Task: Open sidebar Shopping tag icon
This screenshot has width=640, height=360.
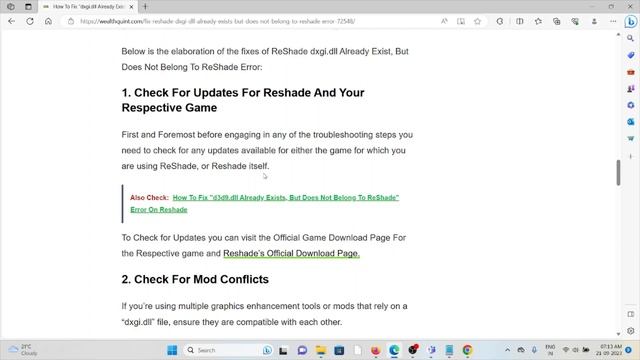Action: pyautogui.click(x=631, y=55)
